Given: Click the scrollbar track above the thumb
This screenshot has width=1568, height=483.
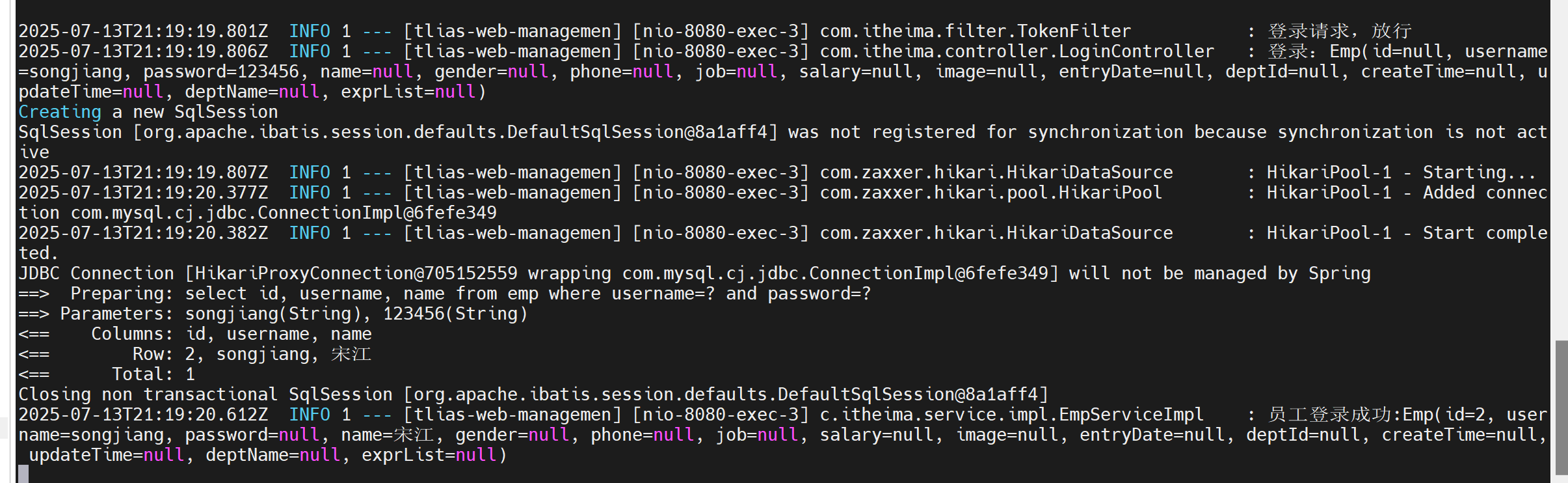Looking at the screenshot, I should pyautogui.click(x=1561, y=169).
